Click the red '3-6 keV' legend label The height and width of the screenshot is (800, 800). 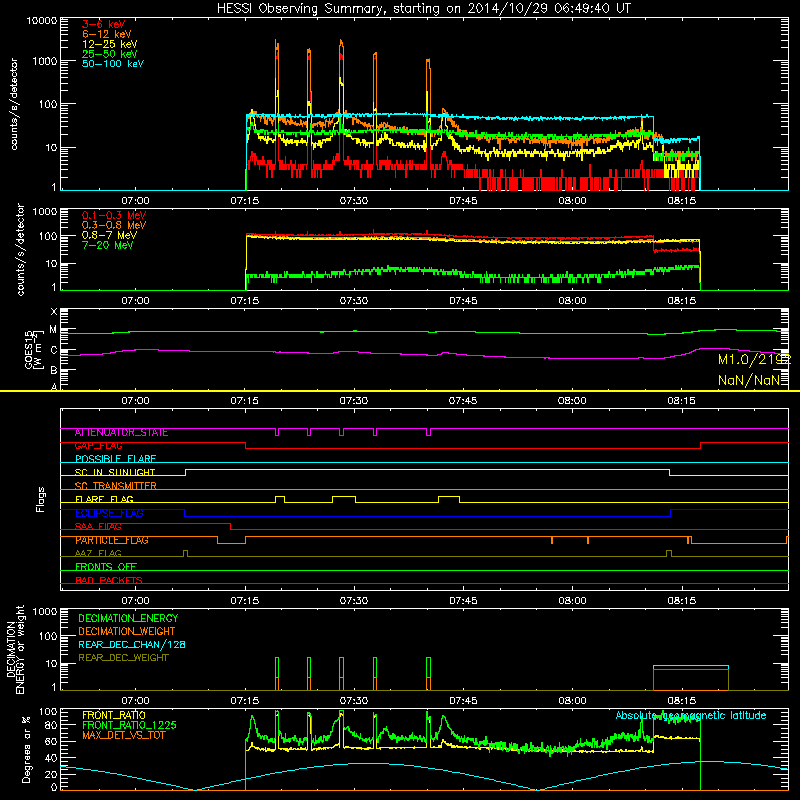click(x=104, y=24)
